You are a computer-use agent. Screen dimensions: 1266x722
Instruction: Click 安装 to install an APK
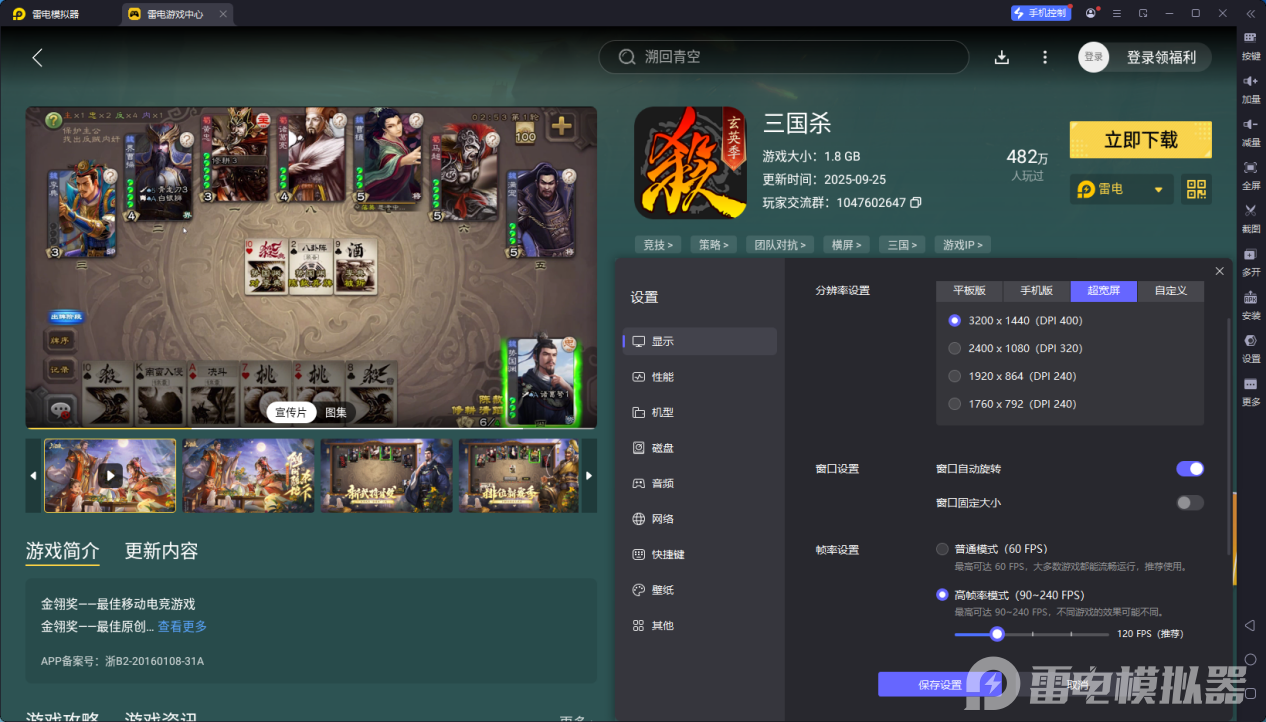[1250, 305]
